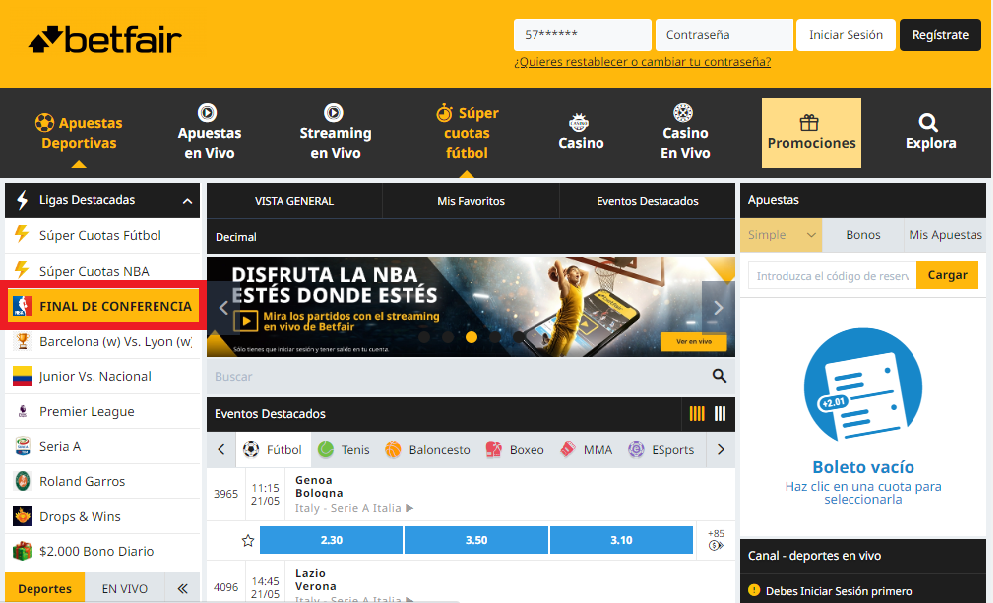Show previous banner slide
This screenshot has width=993, height=603.
223,308
